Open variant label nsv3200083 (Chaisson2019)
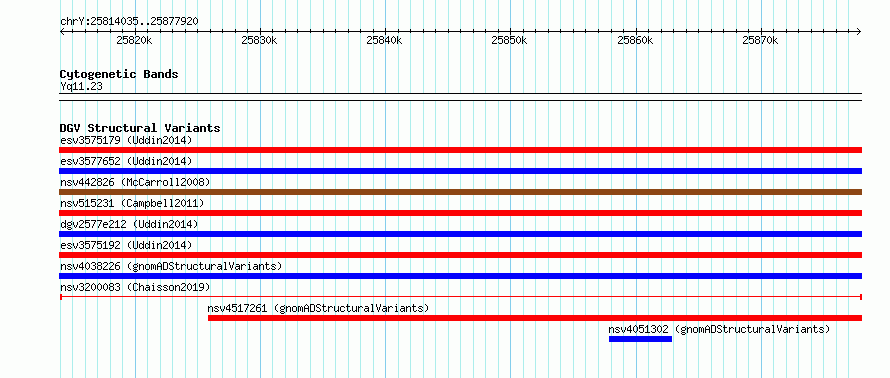This screenshot has height=378, width=890. (x=135, y=287)
